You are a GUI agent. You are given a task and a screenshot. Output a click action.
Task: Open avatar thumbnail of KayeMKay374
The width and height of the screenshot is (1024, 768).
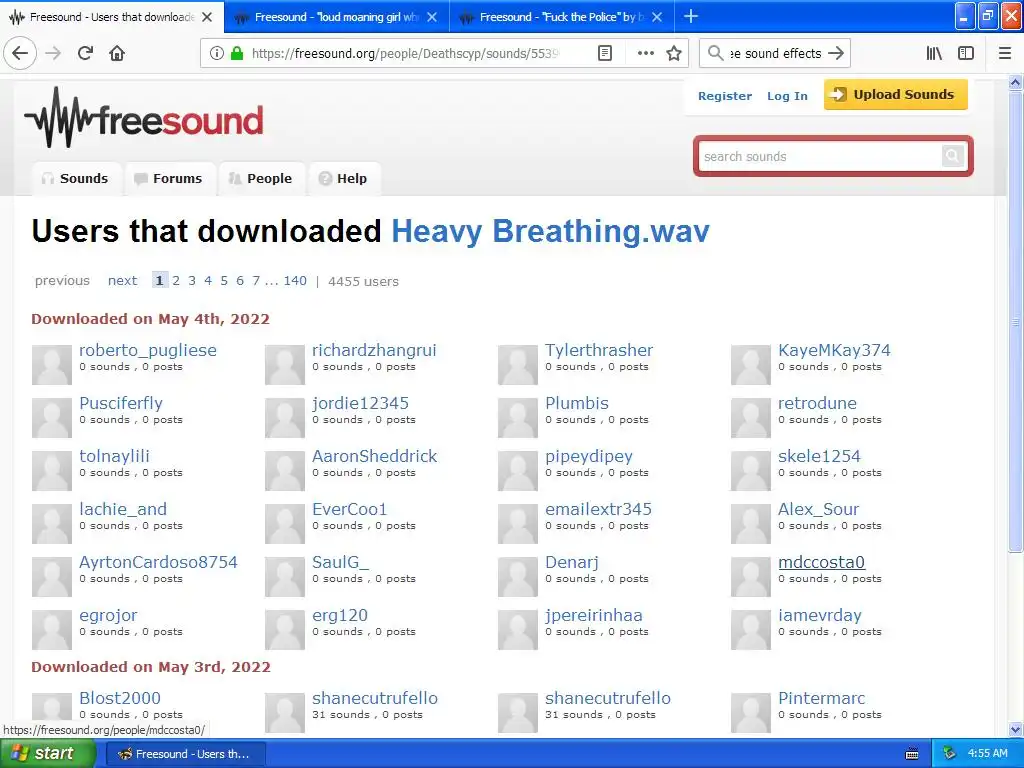750,365
